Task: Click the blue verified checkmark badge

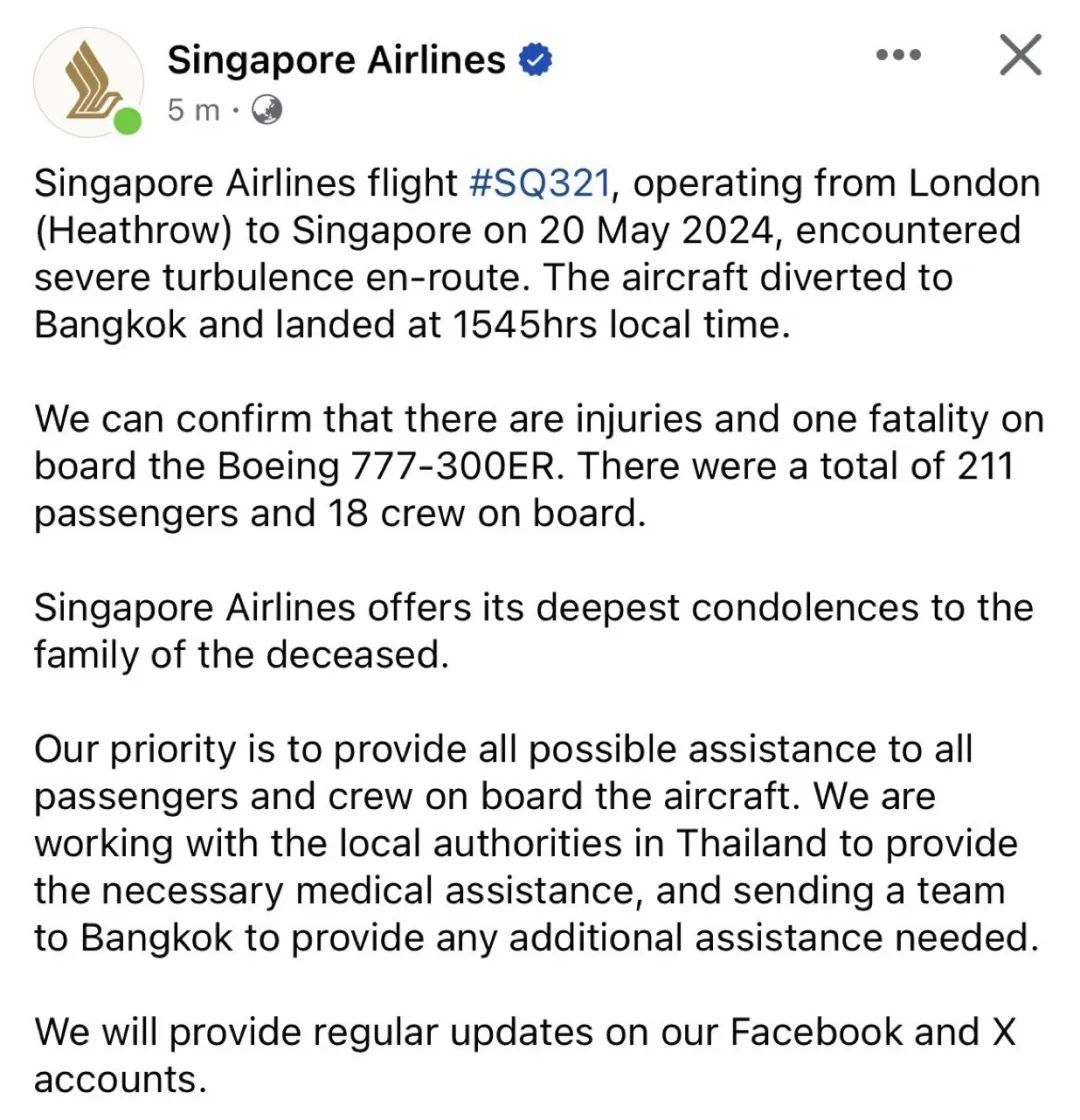Action: click(534, 57)
